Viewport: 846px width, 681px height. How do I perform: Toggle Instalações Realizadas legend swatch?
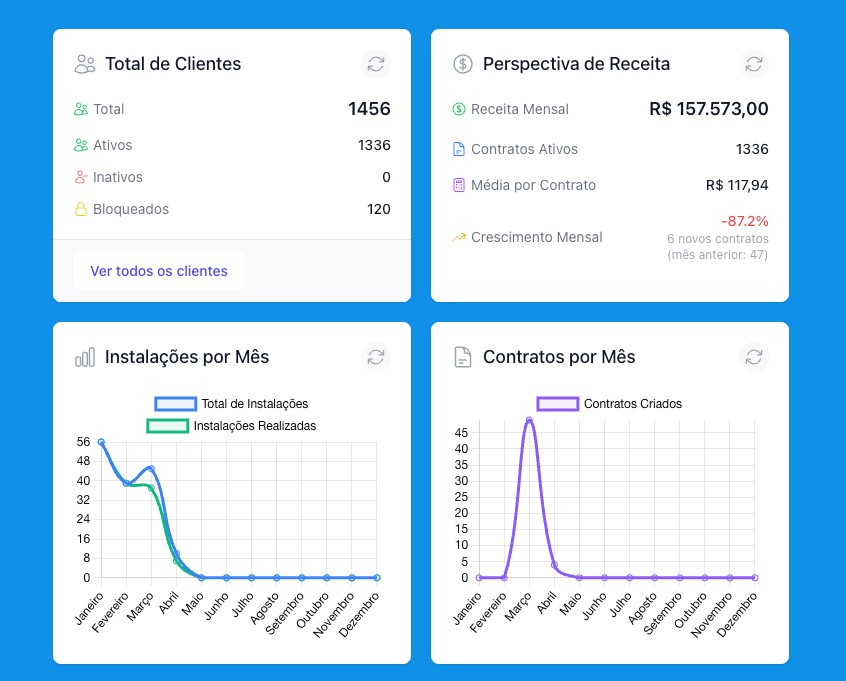coord(168,426)
